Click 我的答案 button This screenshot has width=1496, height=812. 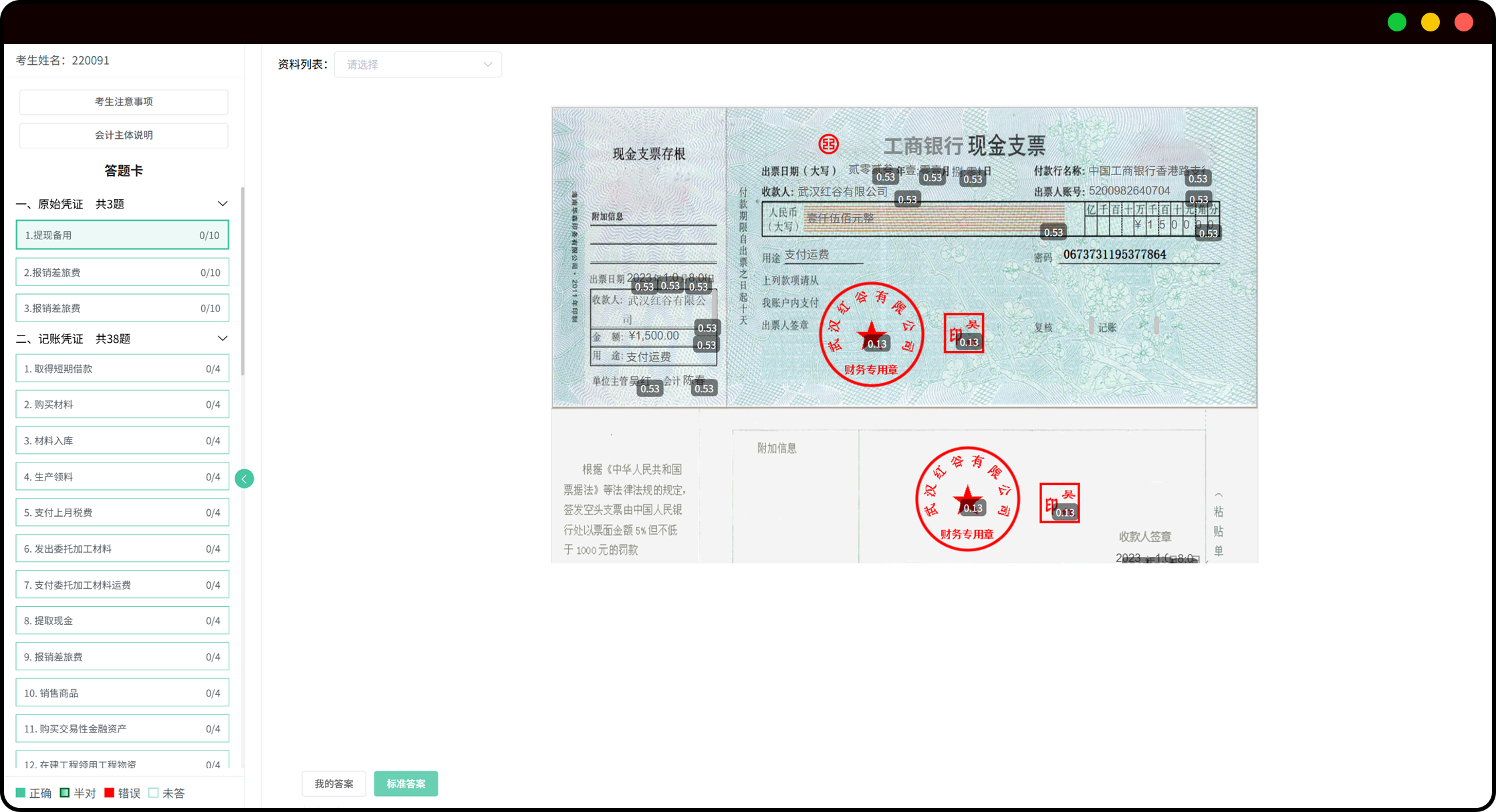pyautogui.click(x=334, y=784)
